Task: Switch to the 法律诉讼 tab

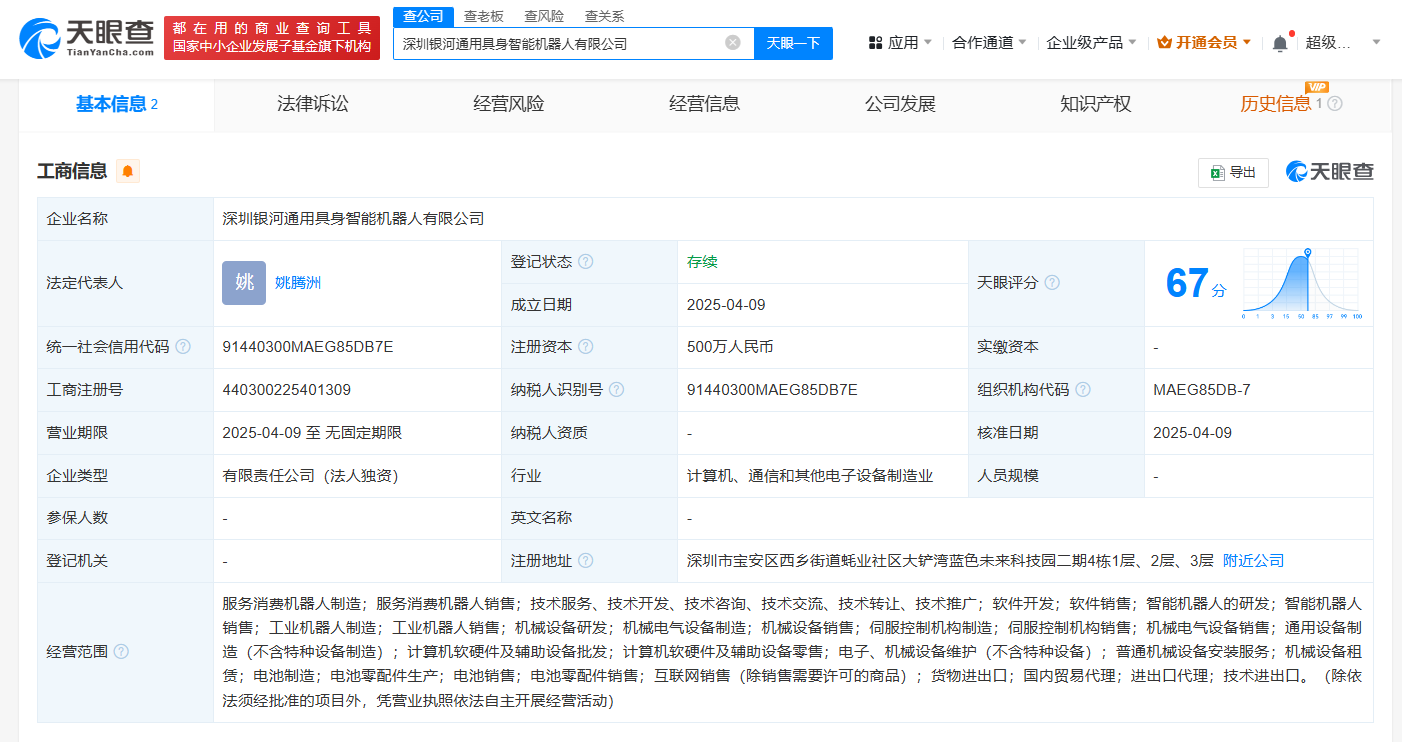Action: [x=312, y=104]
